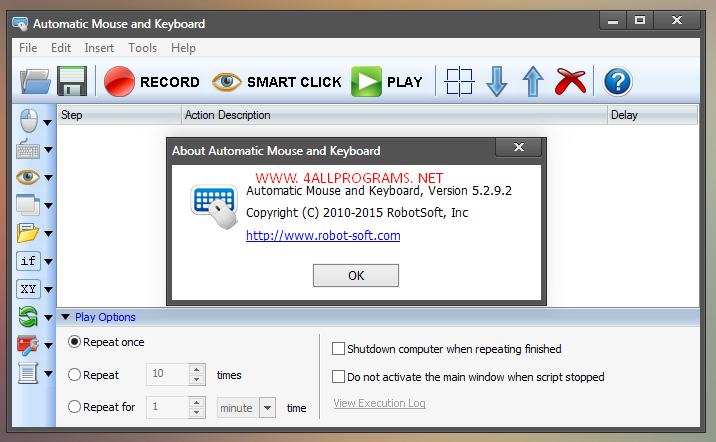Click the Action Description column header
This screenshot has height=442, width=716.
coord(395,115)
